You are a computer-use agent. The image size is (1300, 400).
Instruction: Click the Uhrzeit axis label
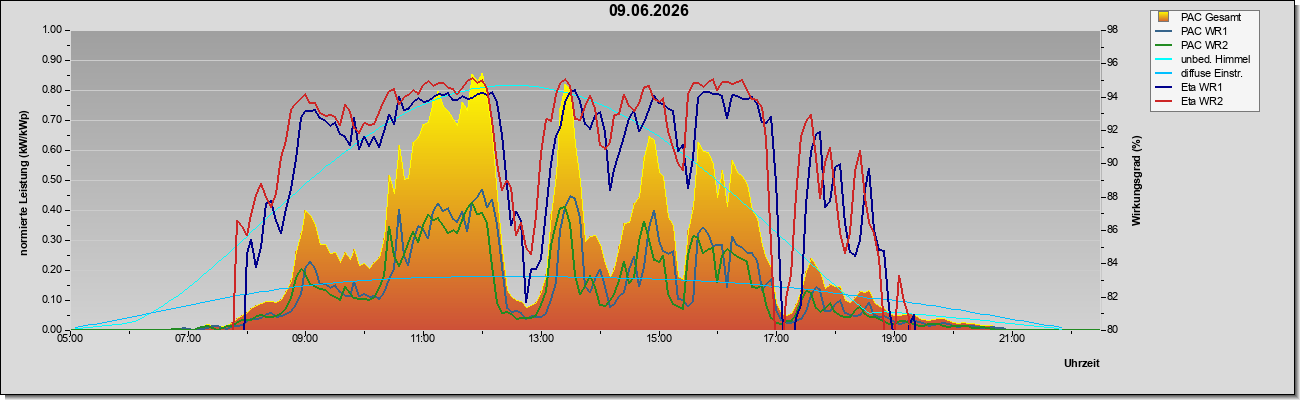(x=1081, y=363)
